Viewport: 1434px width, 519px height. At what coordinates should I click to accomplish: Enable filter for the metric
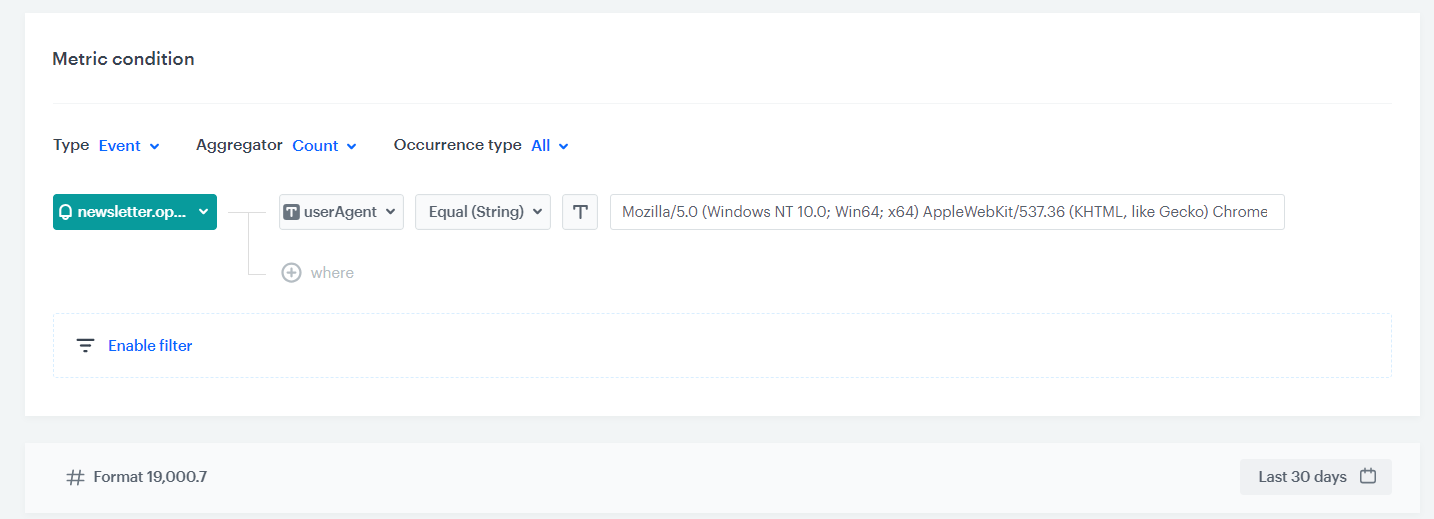(150, 346)
